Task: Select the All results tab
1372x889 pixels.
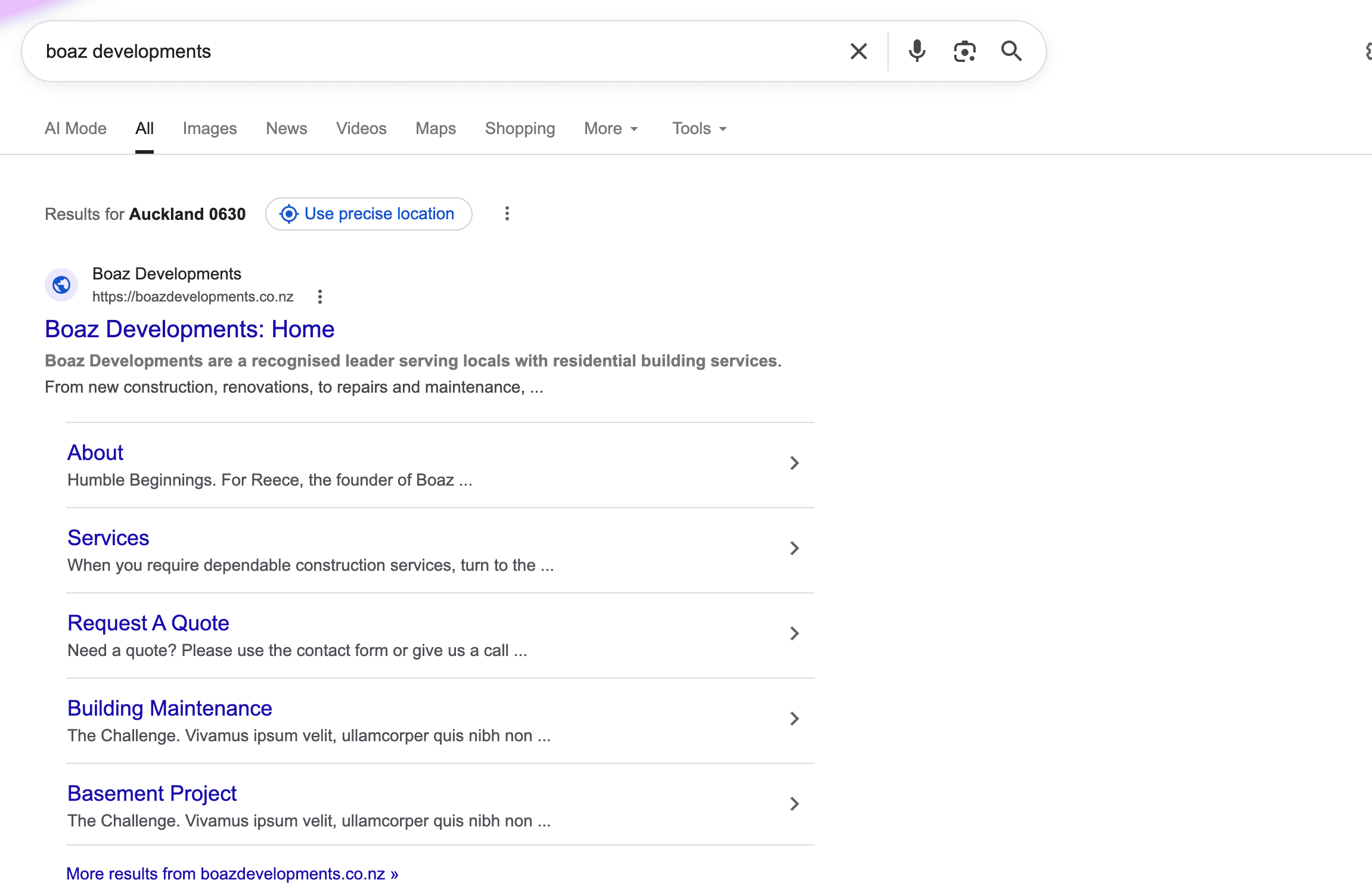Action: coord(144,129)
